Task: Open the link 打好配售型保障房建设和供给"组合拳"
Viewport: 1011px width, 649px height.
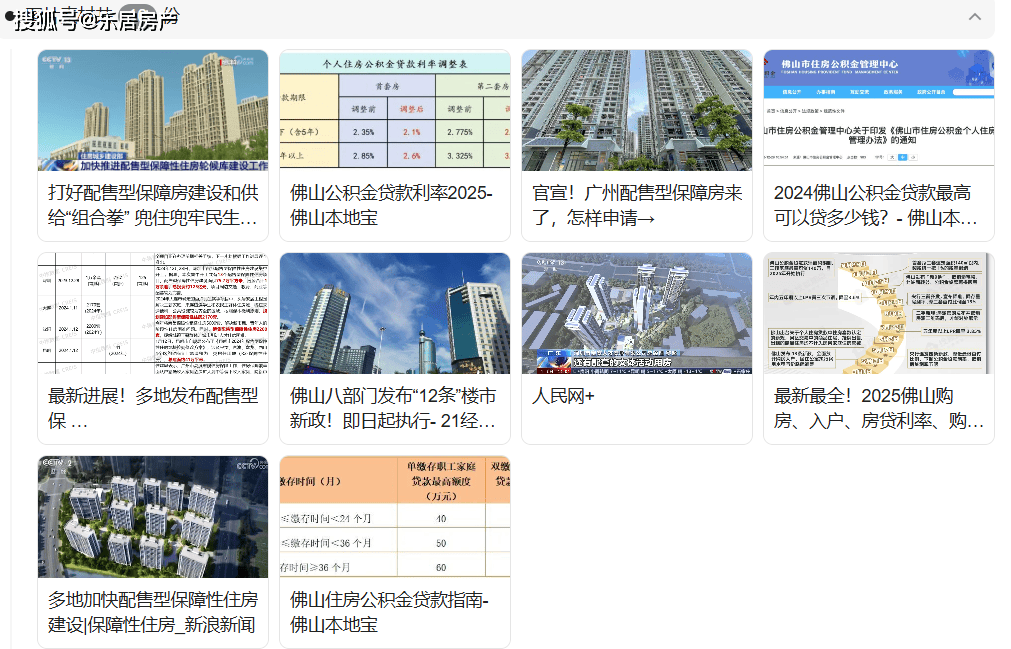Action: tap(153, 205)
